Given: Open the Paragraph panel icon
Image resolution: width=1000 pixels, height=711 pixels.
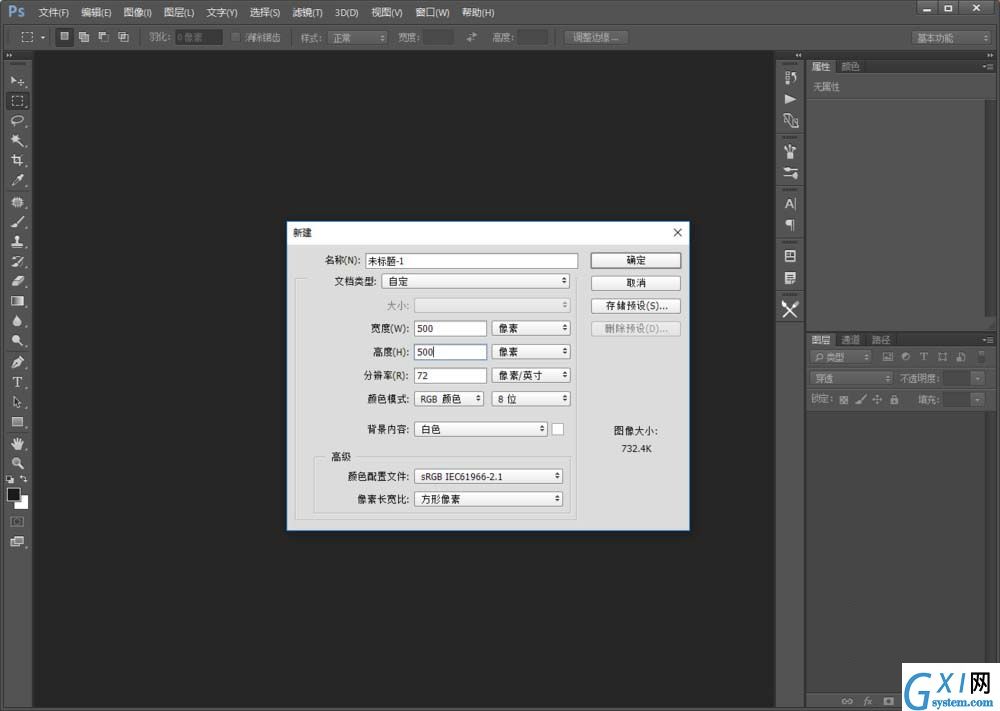Looking at the screenshot, I should click(x=790, y=224).
